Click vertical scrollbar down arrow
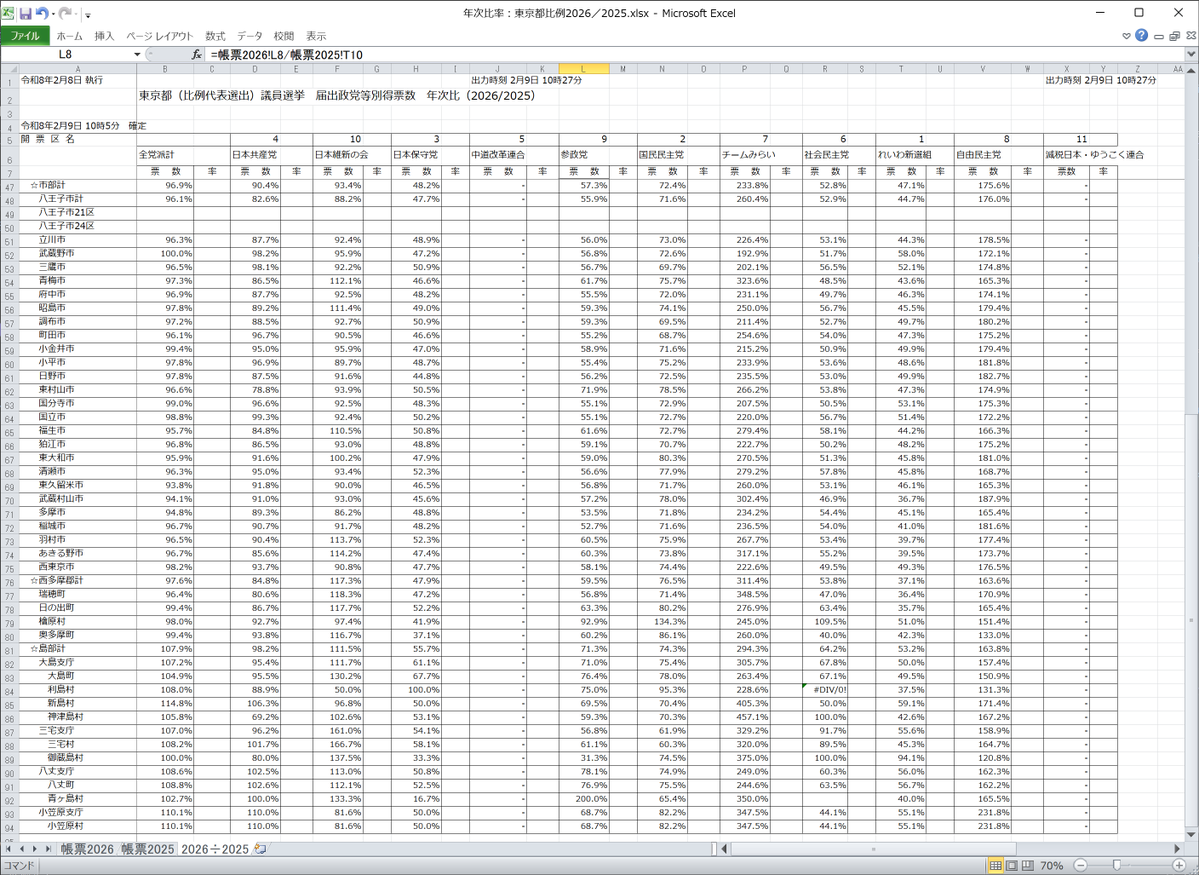 pyautogui.click(x=1191, y=834)
